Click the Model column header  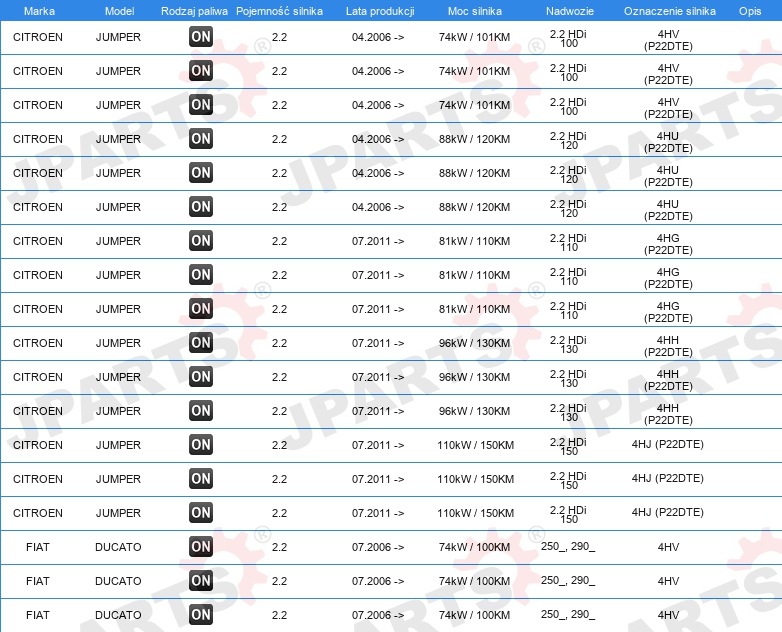click(x=119, y=11)
